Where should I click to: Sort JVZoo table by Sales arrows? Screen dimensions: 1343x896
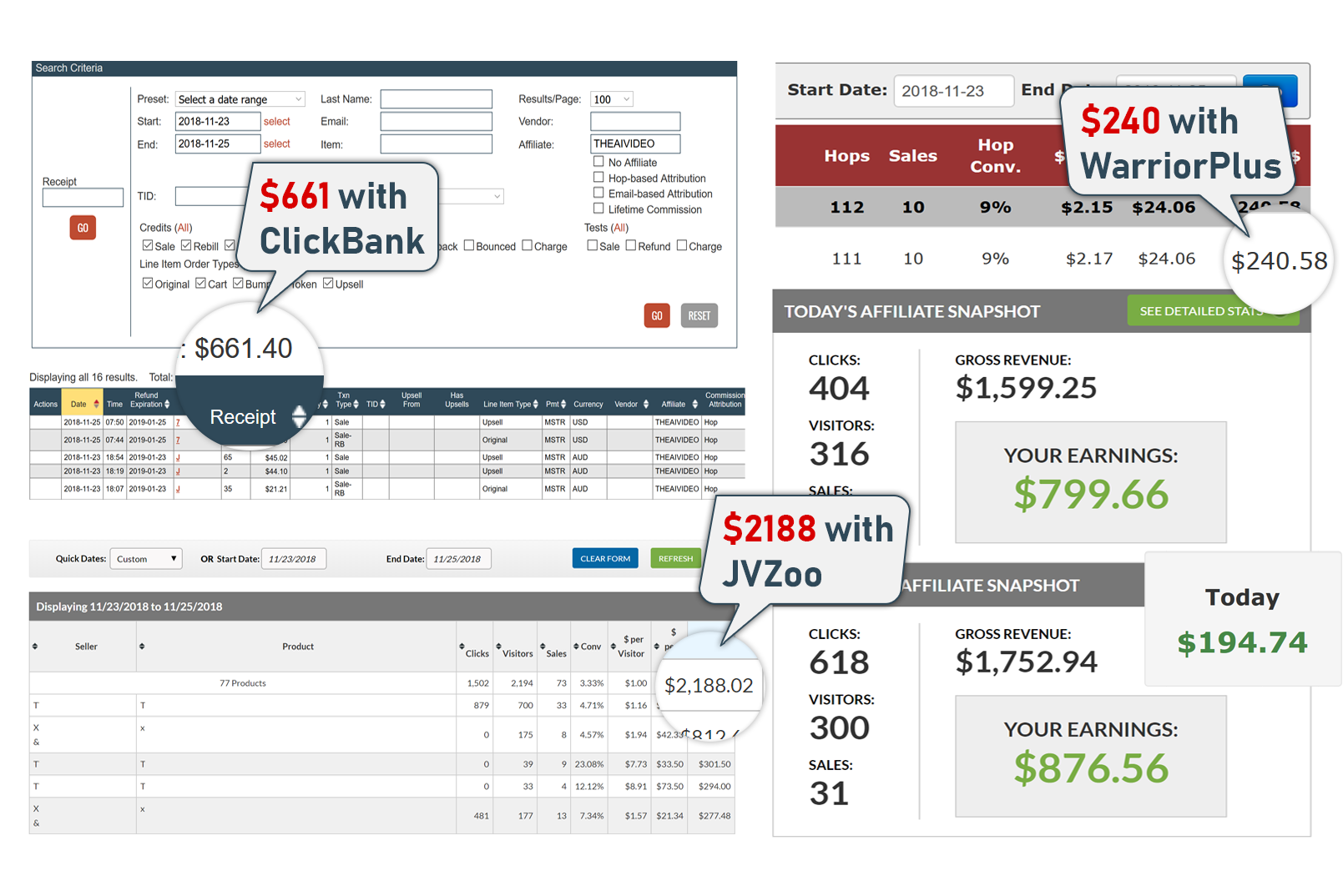[x=543, y=646]
